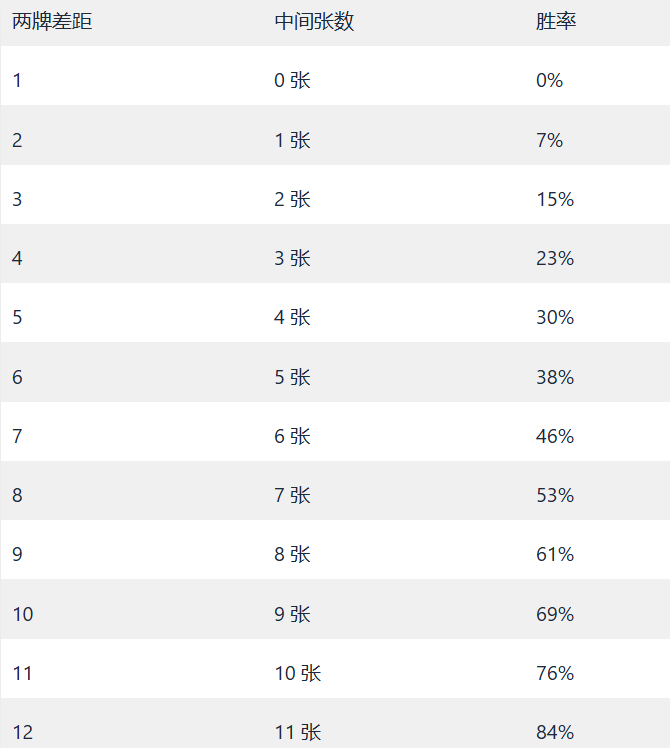Viewport: 670px width, 748px height.
Task: Select the "5 张" middle cards cell
Action: 292,377
